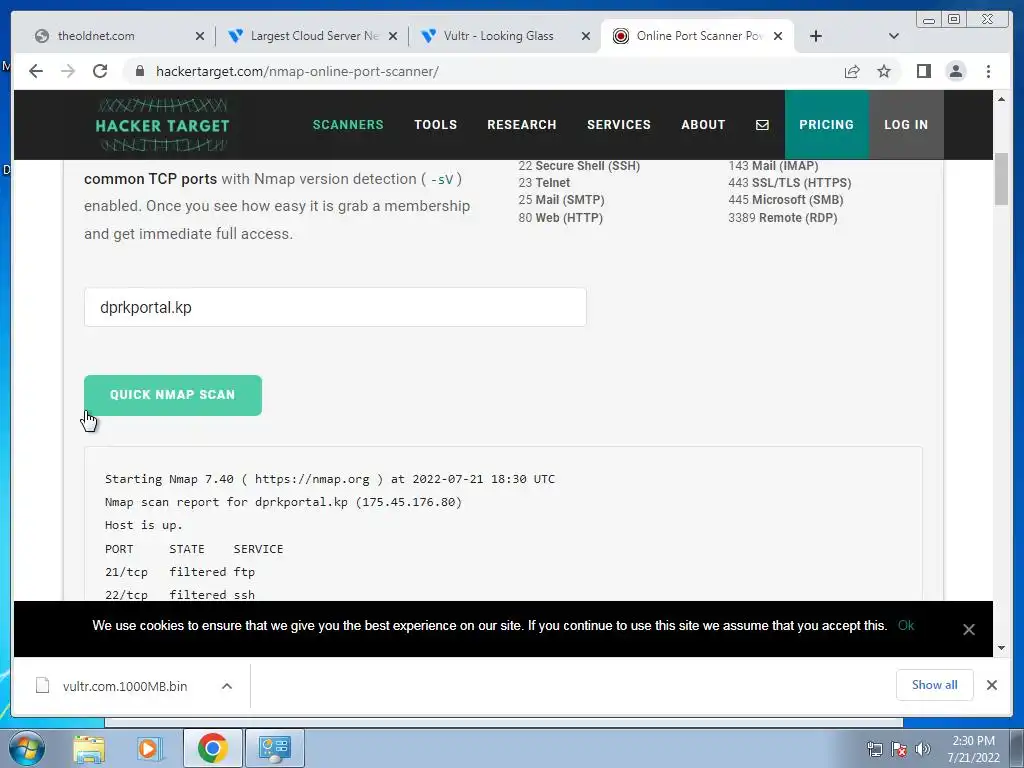Screen dimensions: 1024x768
Task: Click the dprkportal.kp target input field
Action: [x=335, y=307]
